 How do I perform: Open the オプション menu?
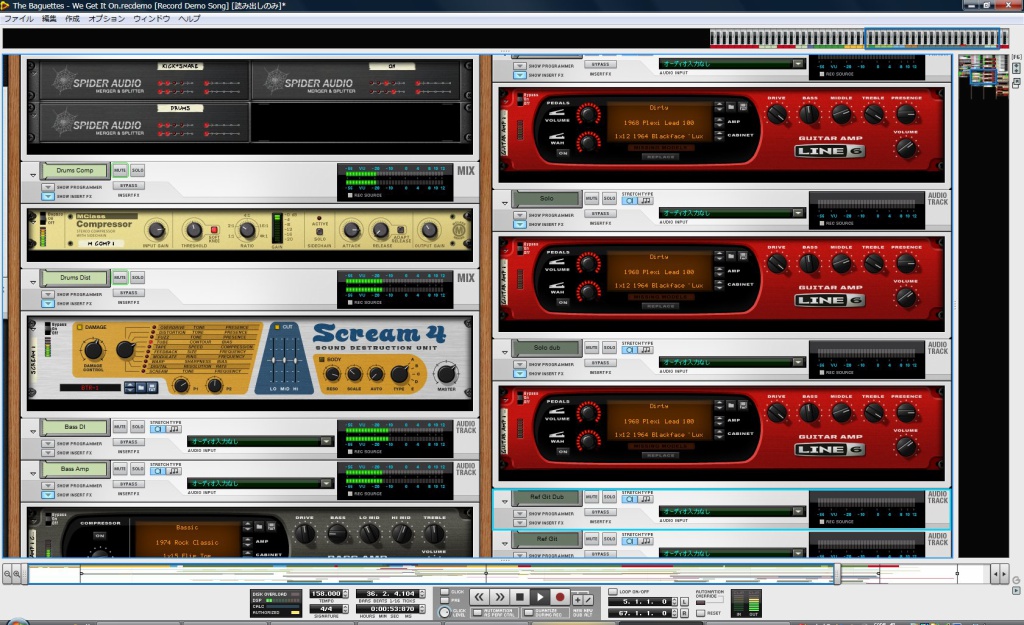click(106, 18)
